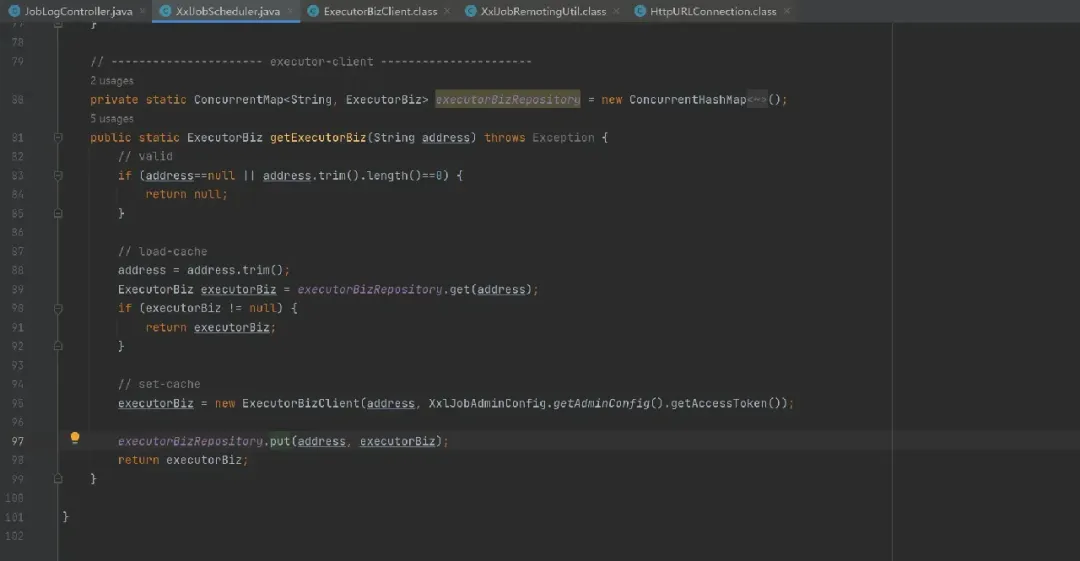
Task: Expand the folded diamond operator in ConcurrentHashMap
Action: click(757, 100)
